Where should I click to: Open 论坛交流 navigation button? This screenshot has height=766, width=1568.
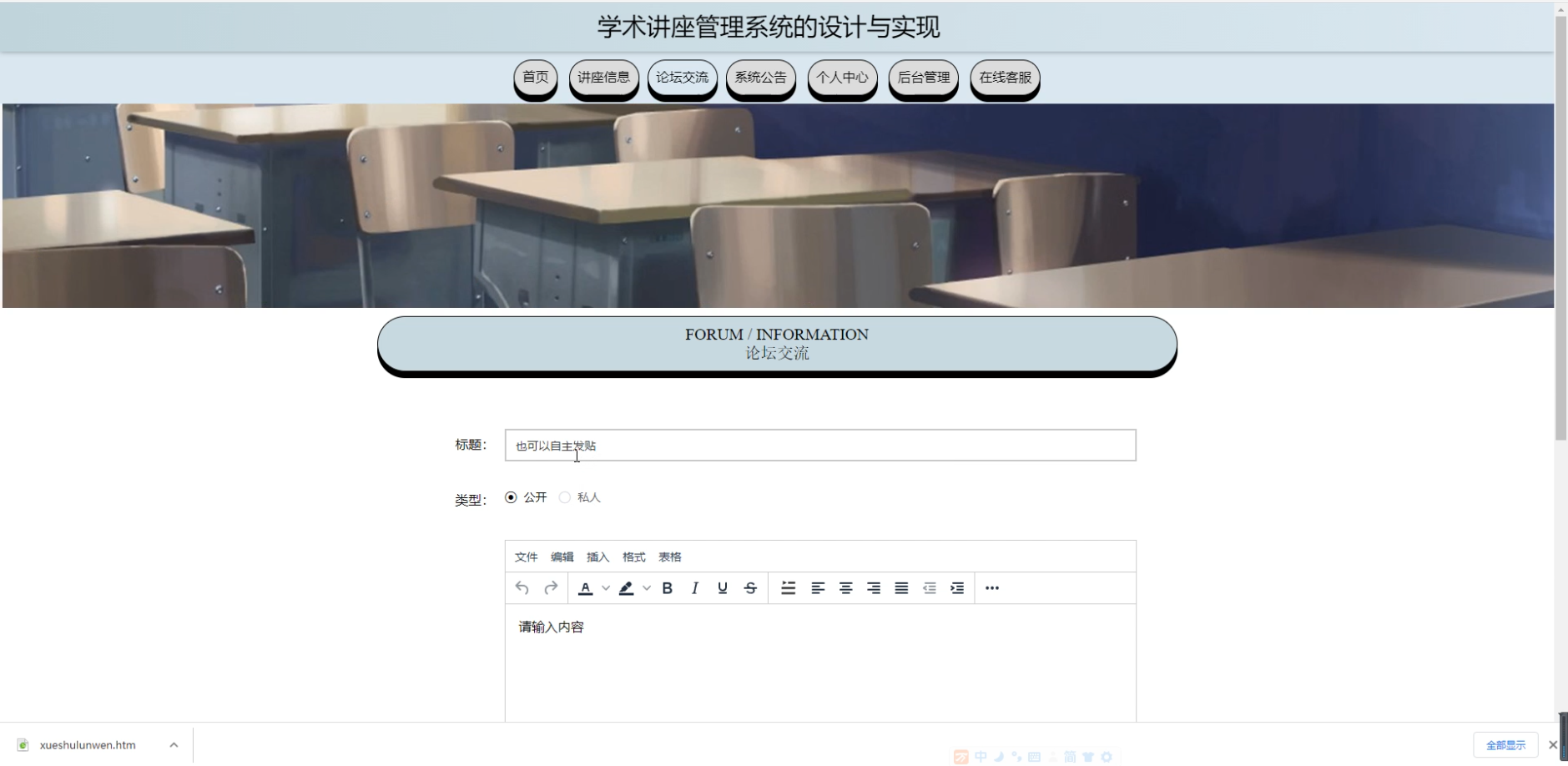point(683,78)
